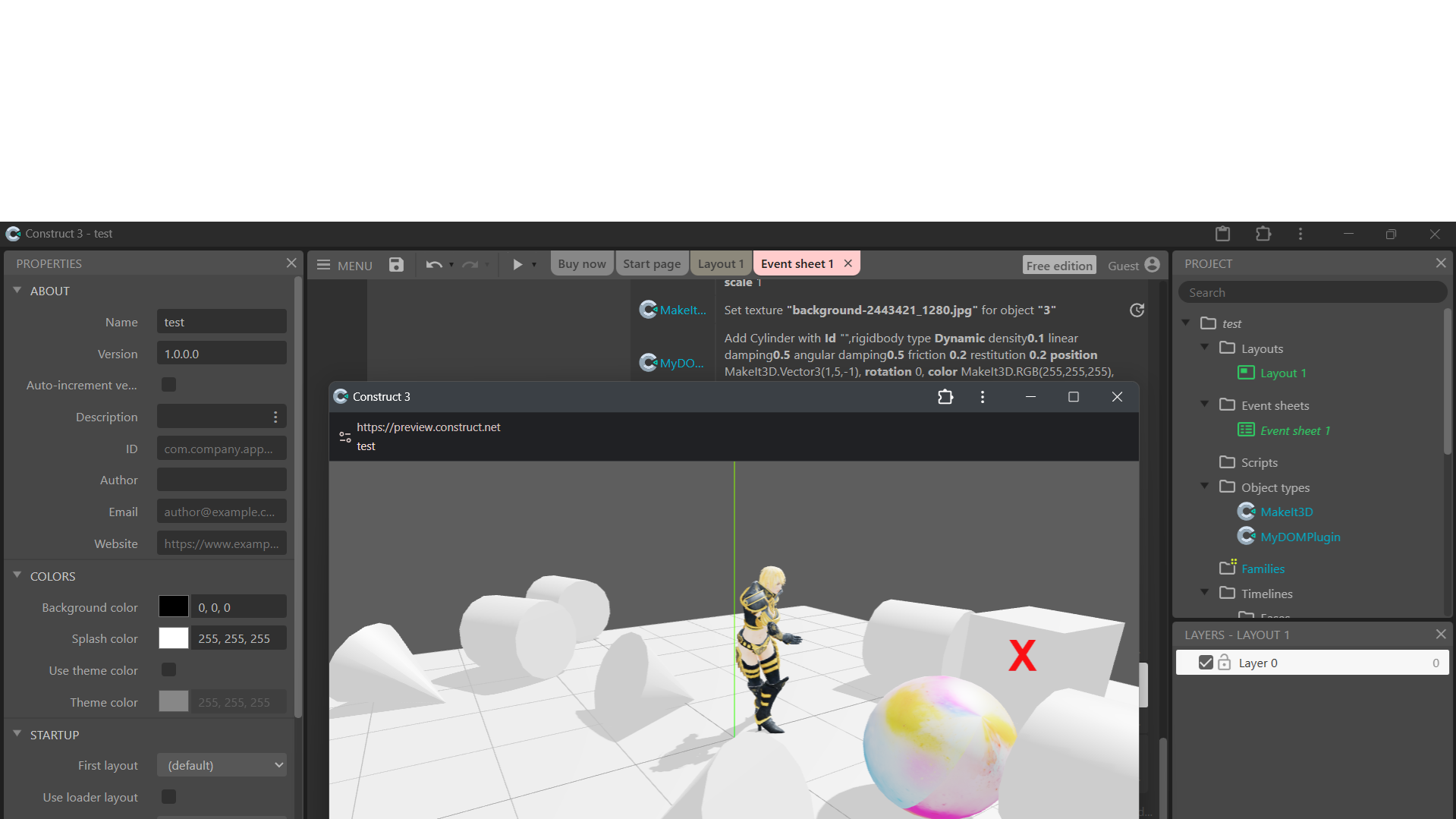Select the Families folder in Project tree
The height and width of the screenshot is (819, 1456).
(1263, 569)
